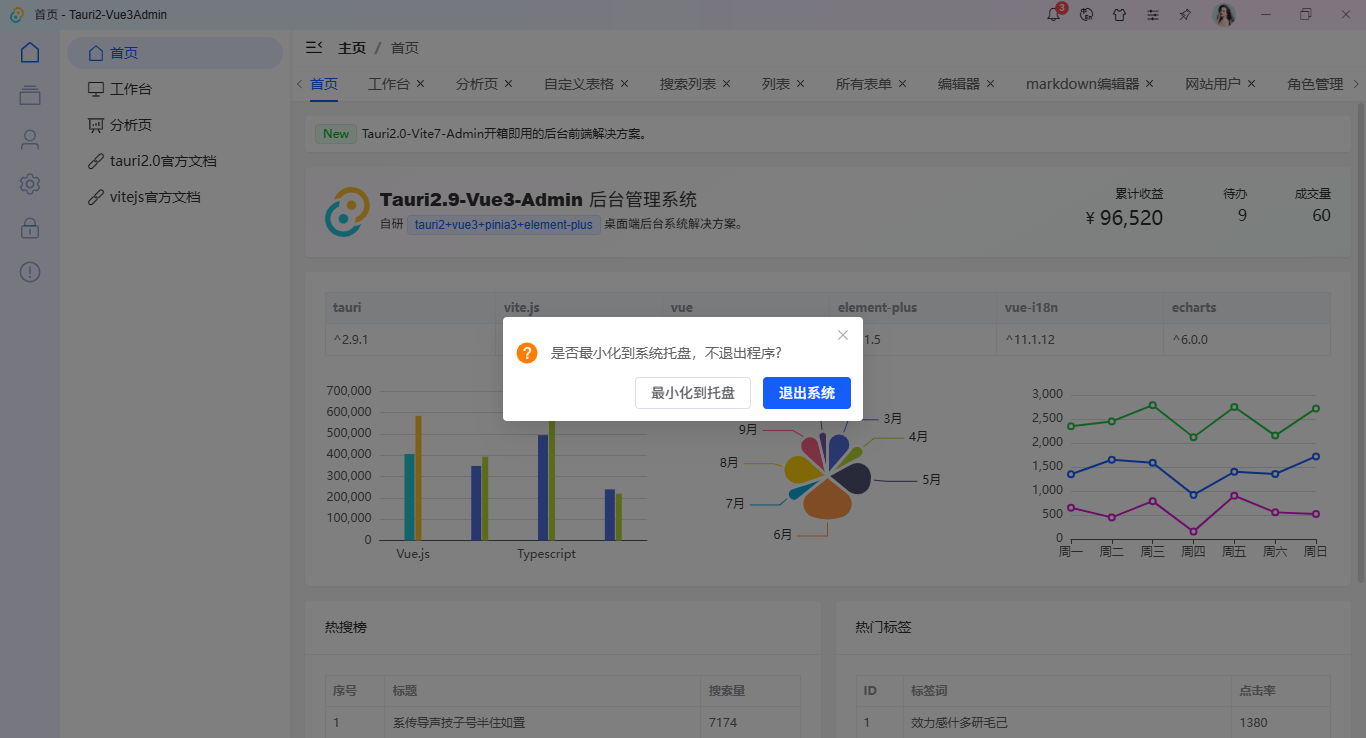Toggle window always-on-top pin icon
This screenshot has width=1366, height=738.
pos(1185,15)
